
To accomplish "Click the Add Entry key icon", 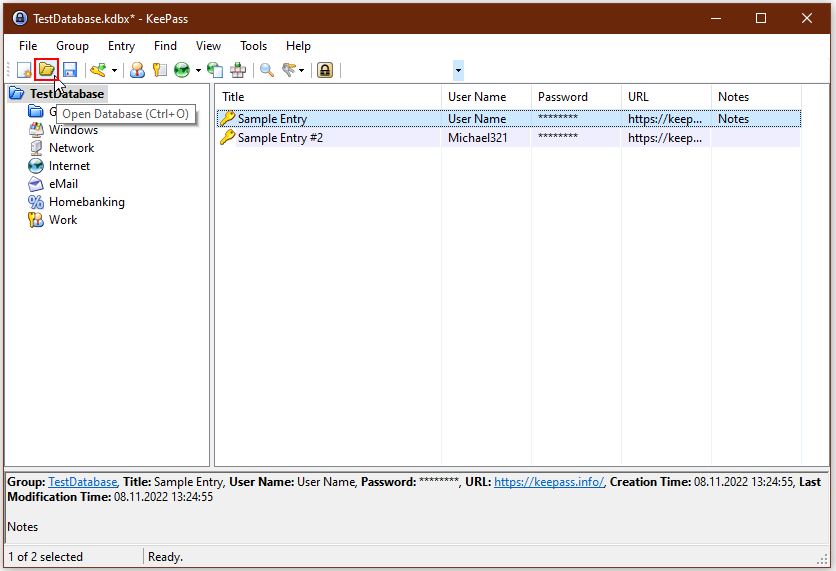I will pyautogui.click(x=98, y=70).
